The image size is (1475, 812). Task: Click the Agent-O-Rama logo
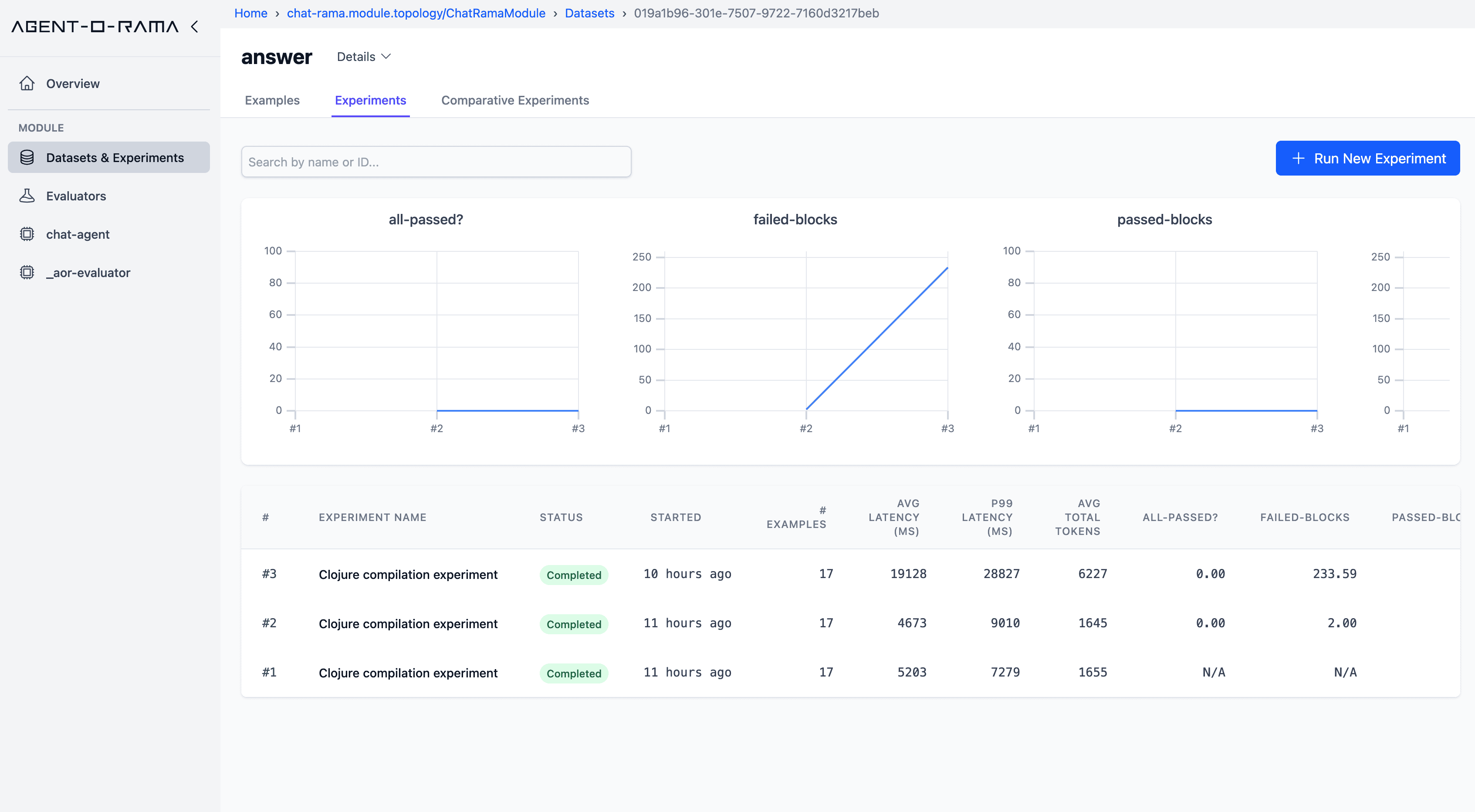tap(95, 26)
